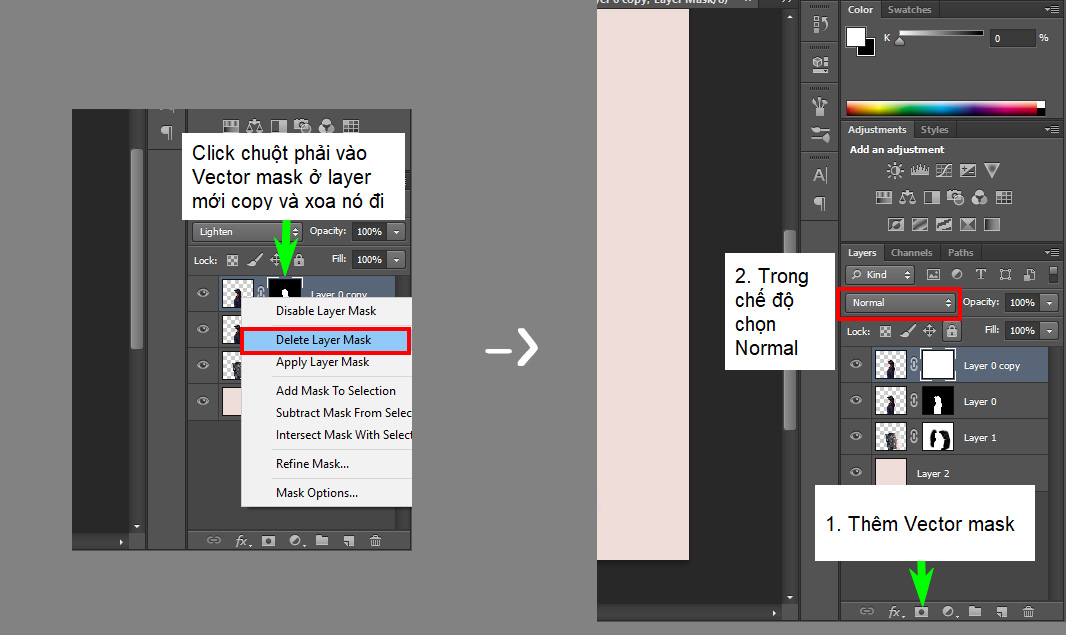The image size is (1066, 635).
Task: Add a Color Balance adjustment
Action: click(906, 198)
